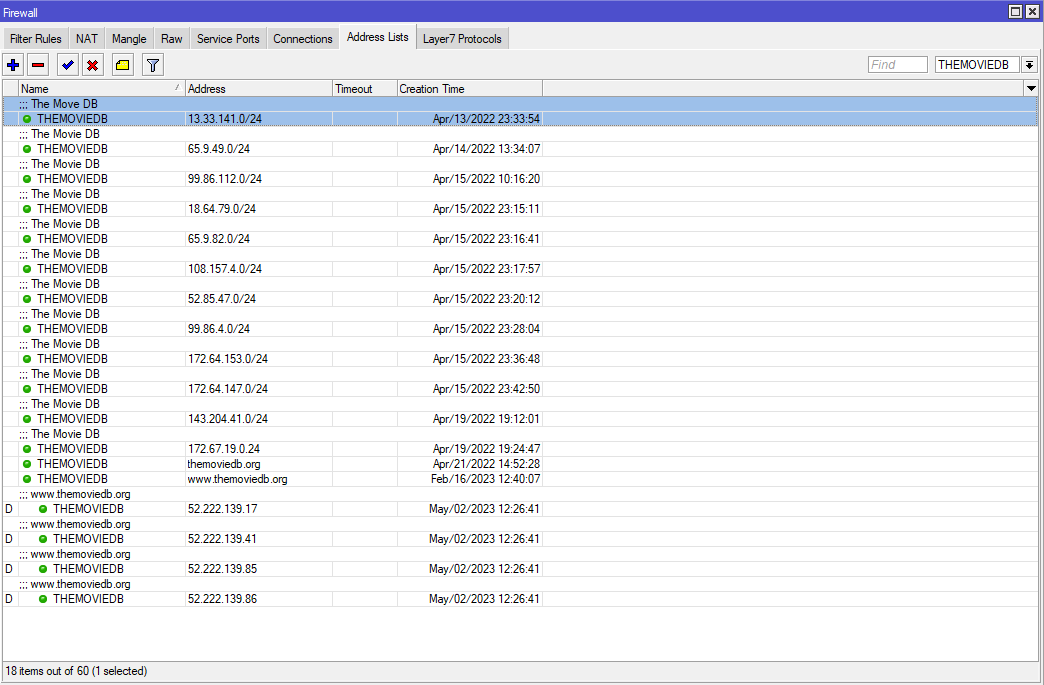
Task: Sort by Creation Time column header
Action: (468, 89)
